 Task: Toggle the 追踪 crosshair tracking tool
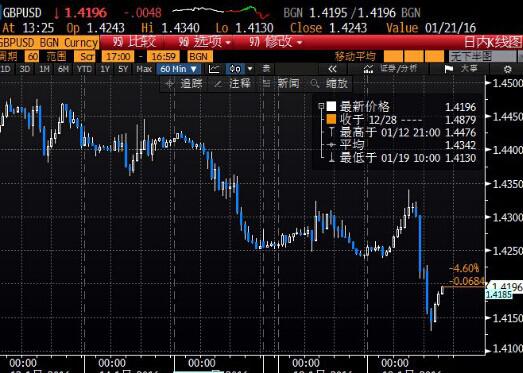[x=184, y=83]
